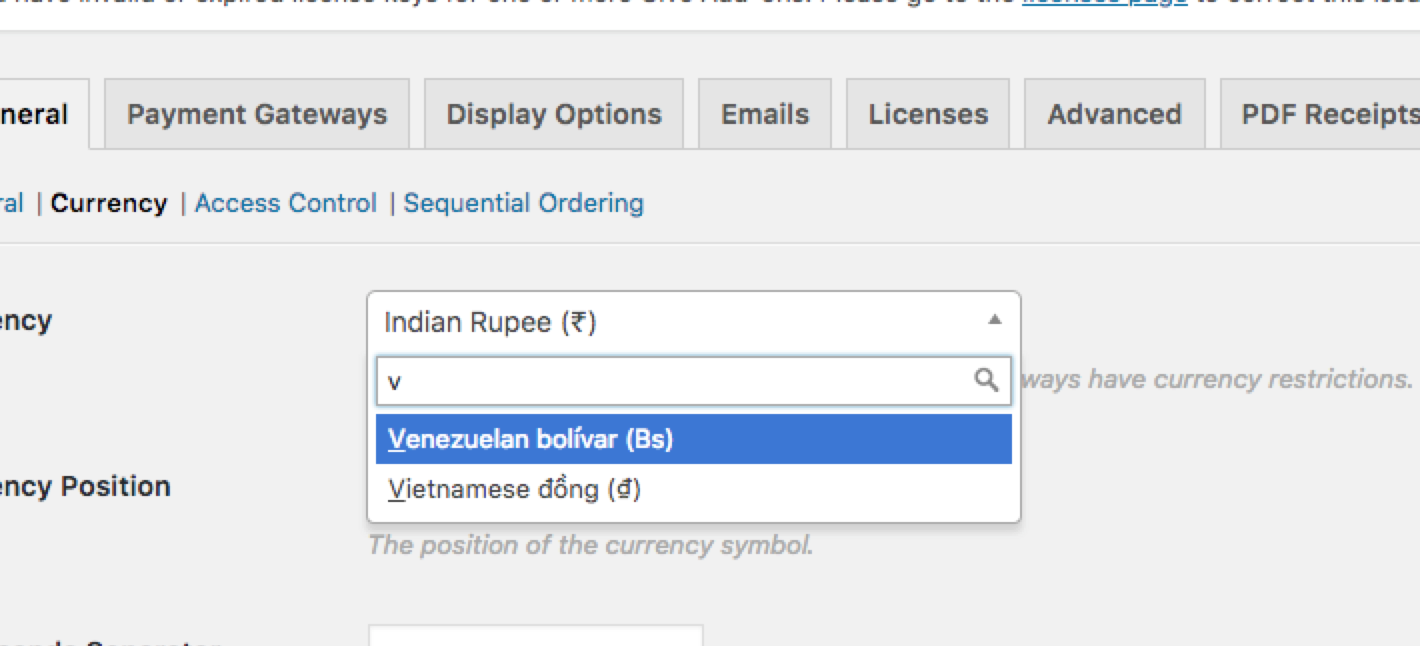Open the Access Control section link
Viewport: 1420px width, 646px height.
286,203
